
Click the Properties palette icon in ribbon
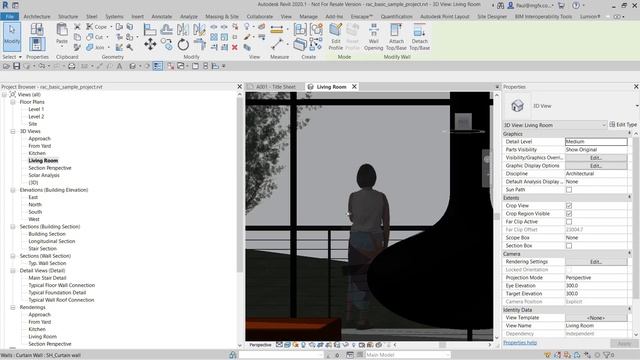[x=37, y=44]
